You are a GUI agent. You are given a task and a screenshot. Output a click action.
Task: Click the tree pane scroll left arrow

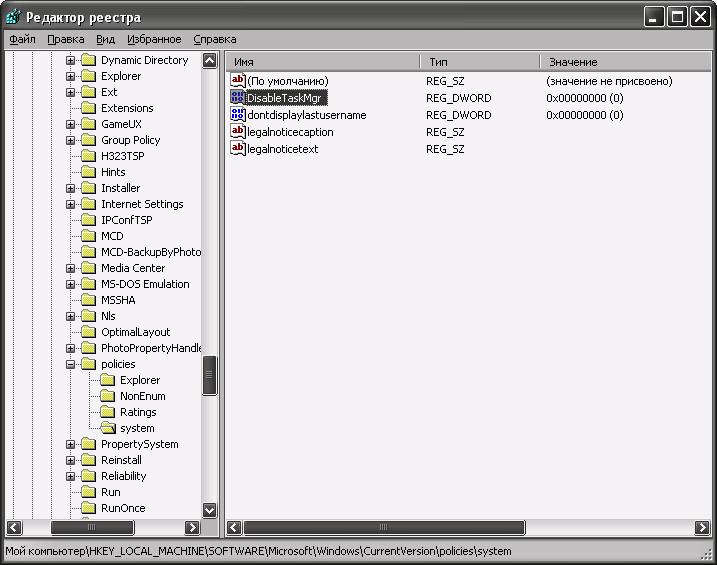point(14,528)
